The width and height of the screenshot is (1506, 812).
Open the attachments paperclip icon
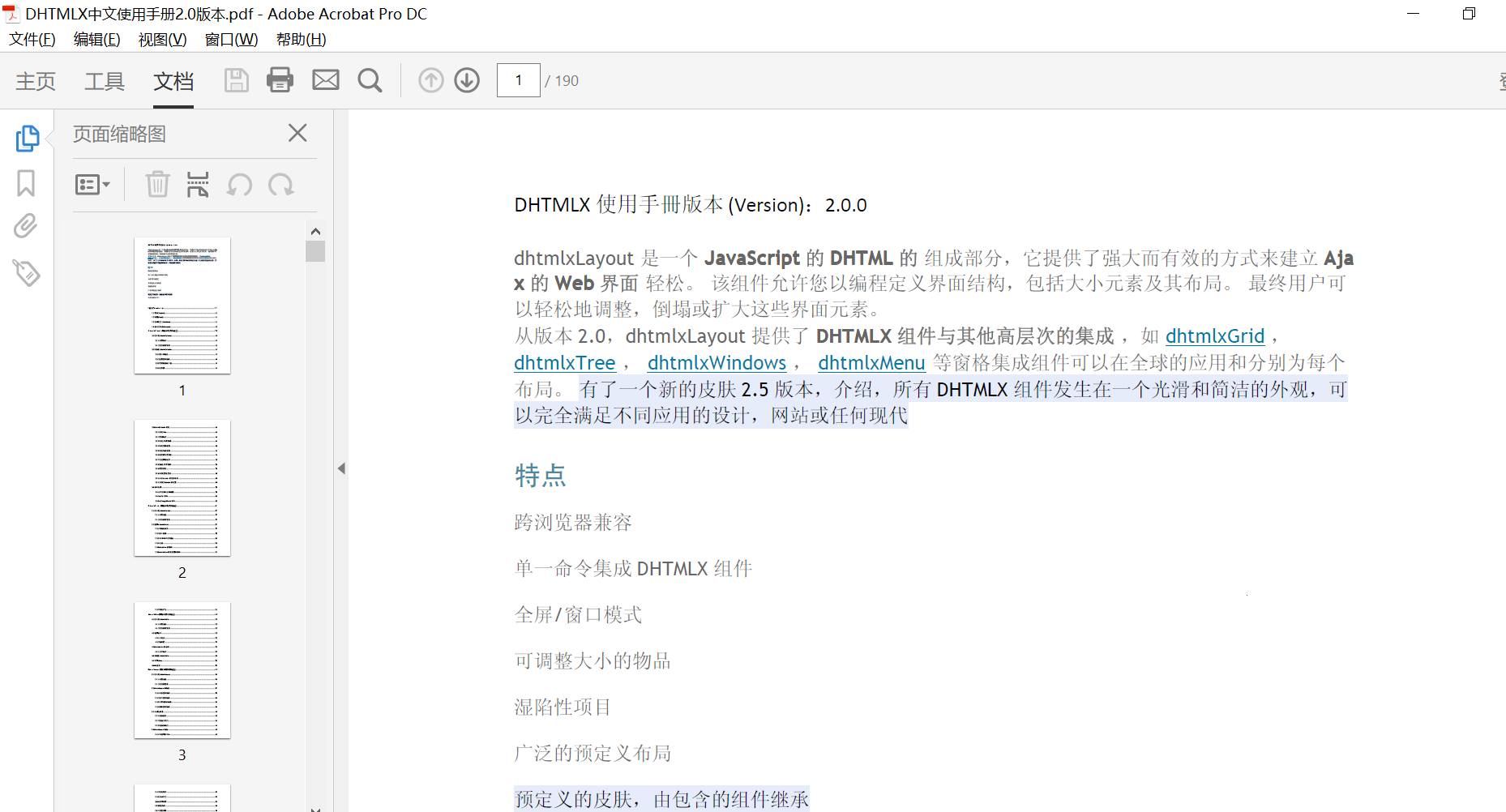[x=26, y=226]
